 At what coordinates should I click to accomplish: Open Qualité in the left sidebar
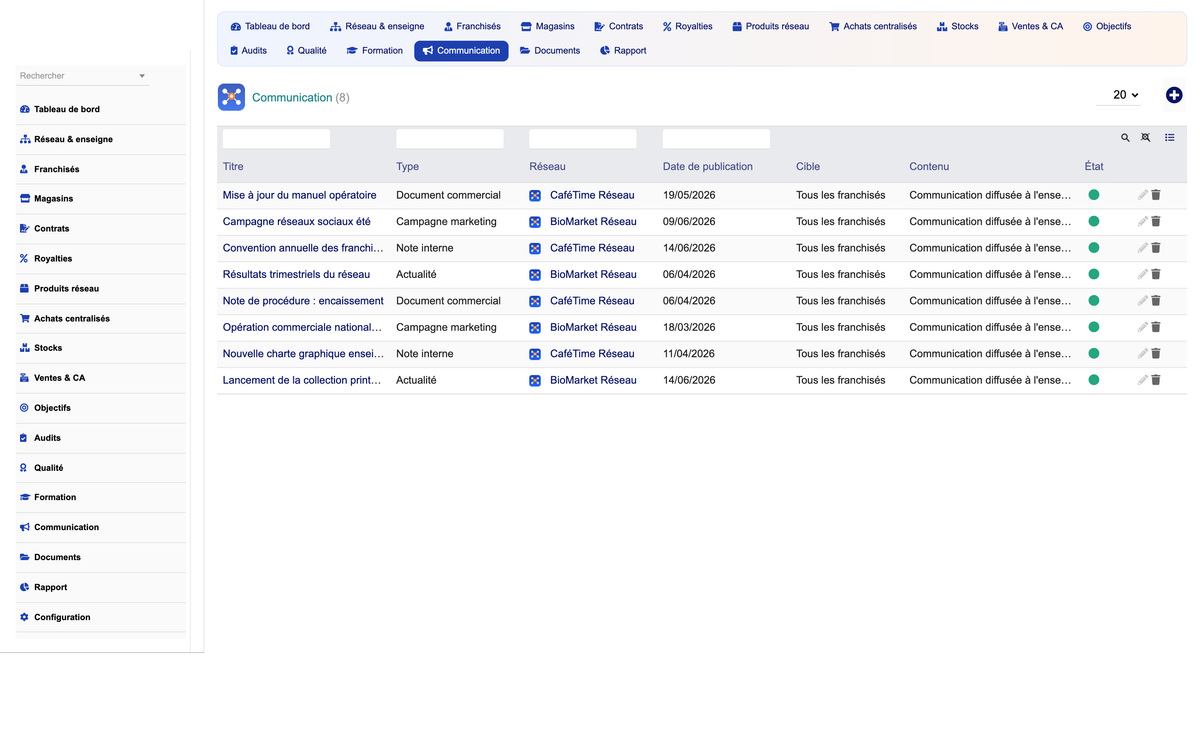click(x=101, y=468)
